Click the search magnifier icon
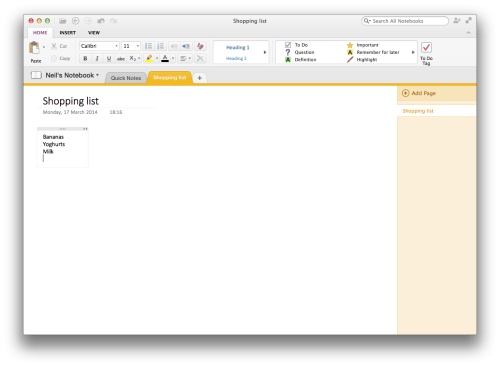Viewport: 500px width, 367px height. (x=367, y=21)
